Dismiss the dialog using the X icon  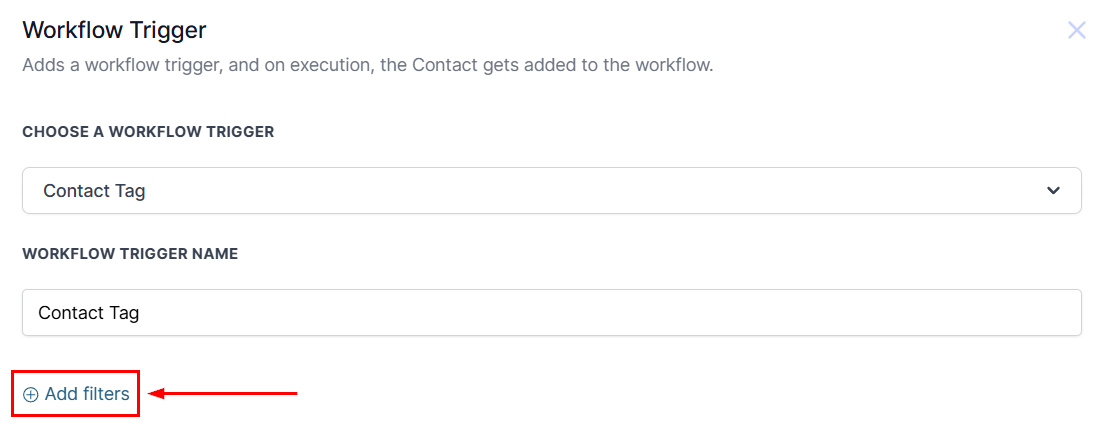click(x=1077, y=30)
